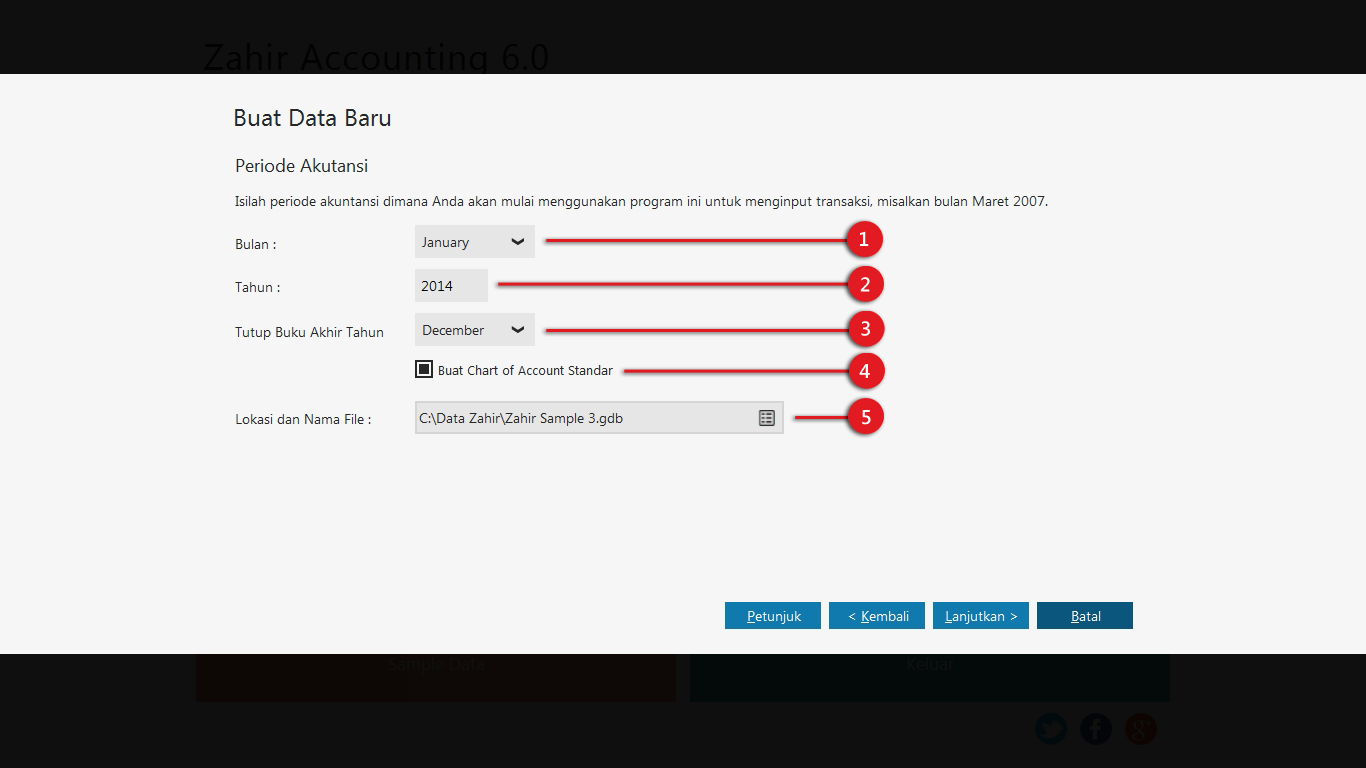Continue with the Lanjutkan button
Viewport: 1366px width, 768px height.
tap(981, 616)
